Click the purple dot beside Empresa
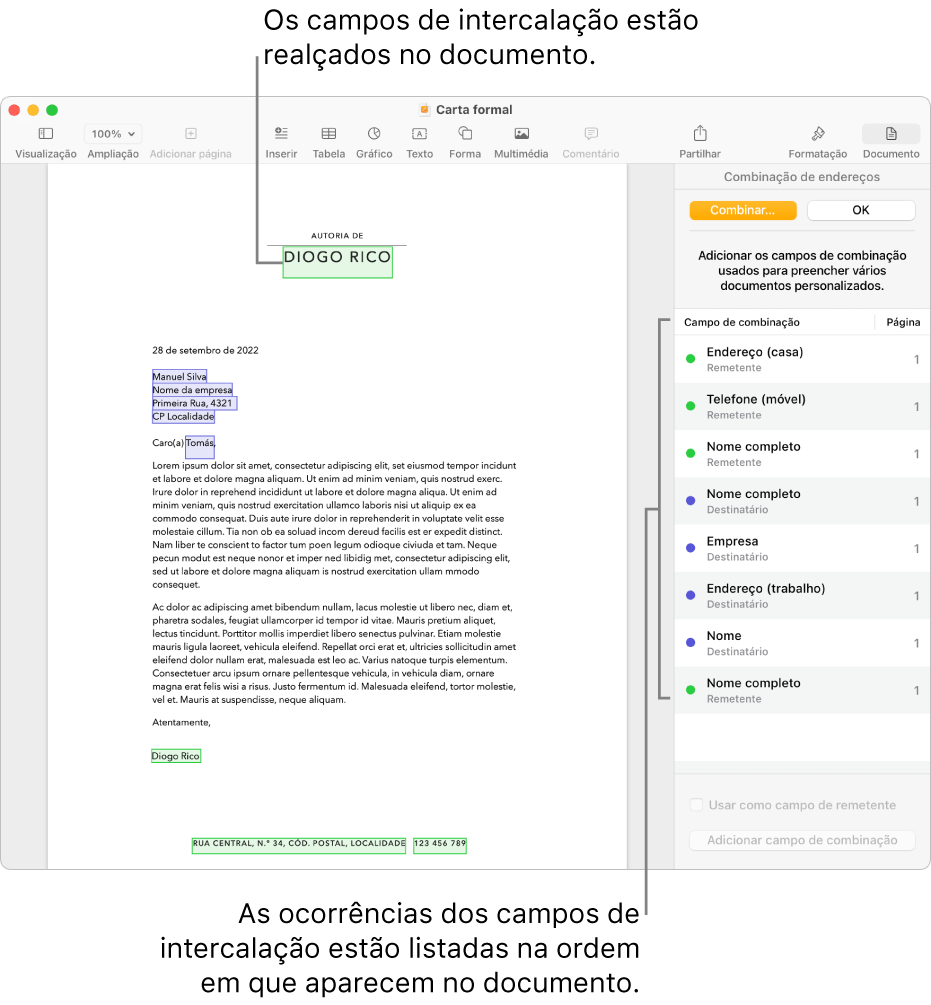This screenshot has height=1005, width=931. [x=691, y=548]
